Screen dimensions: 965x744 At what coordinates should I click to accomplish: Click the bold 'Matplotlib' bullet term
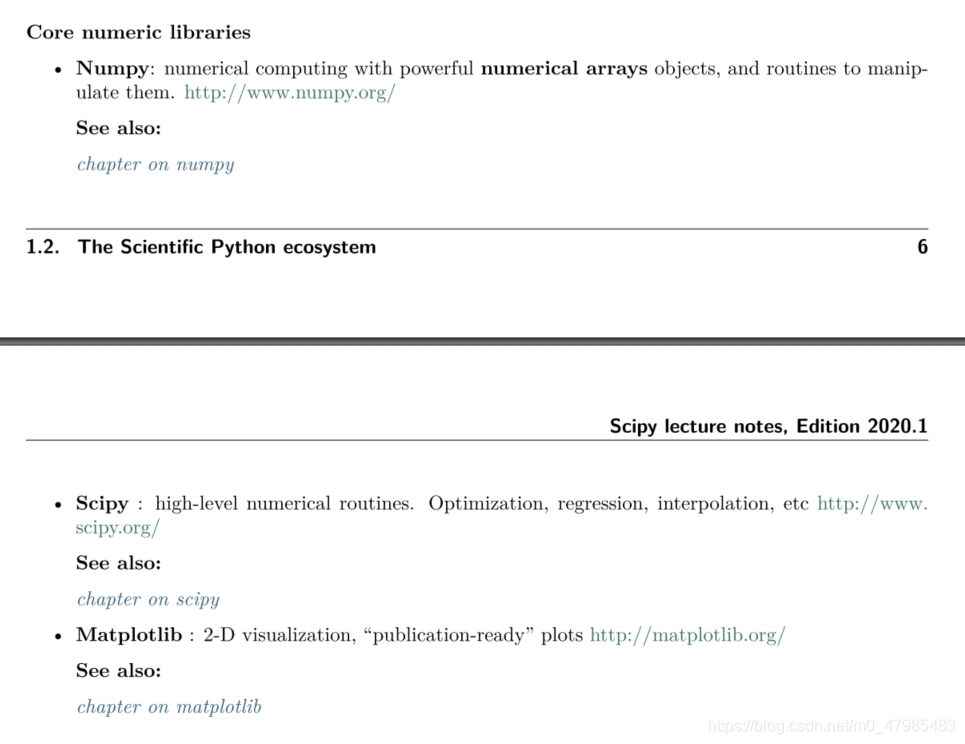click(129, 635)
